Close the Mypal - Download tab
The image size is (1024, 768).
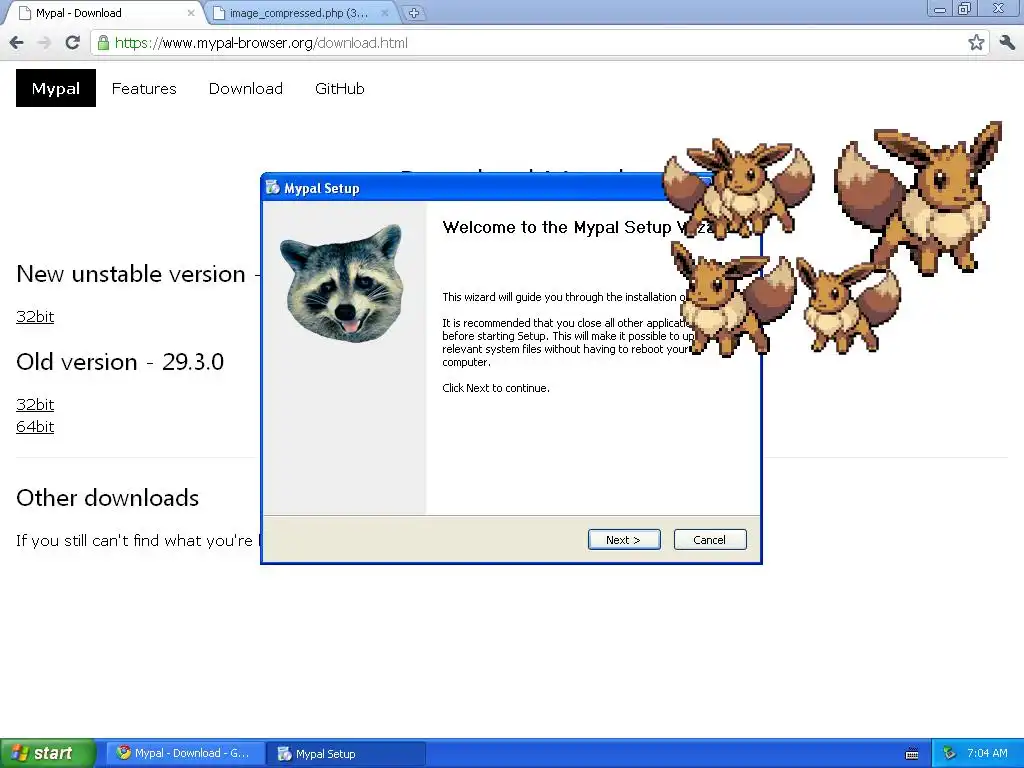click(x=191, y=12)
